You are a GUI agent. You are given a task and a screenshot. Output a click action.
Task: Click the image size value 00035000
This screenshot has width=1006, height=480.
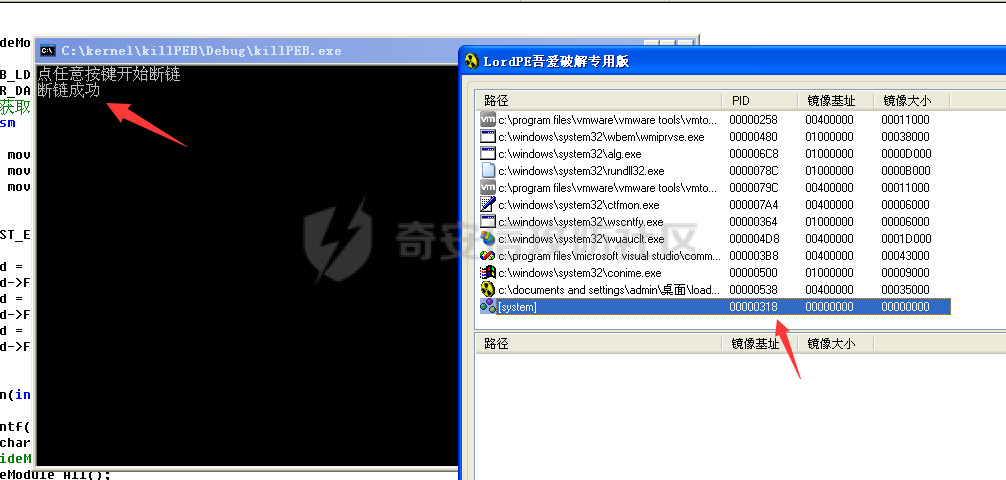tap(905, 290)
